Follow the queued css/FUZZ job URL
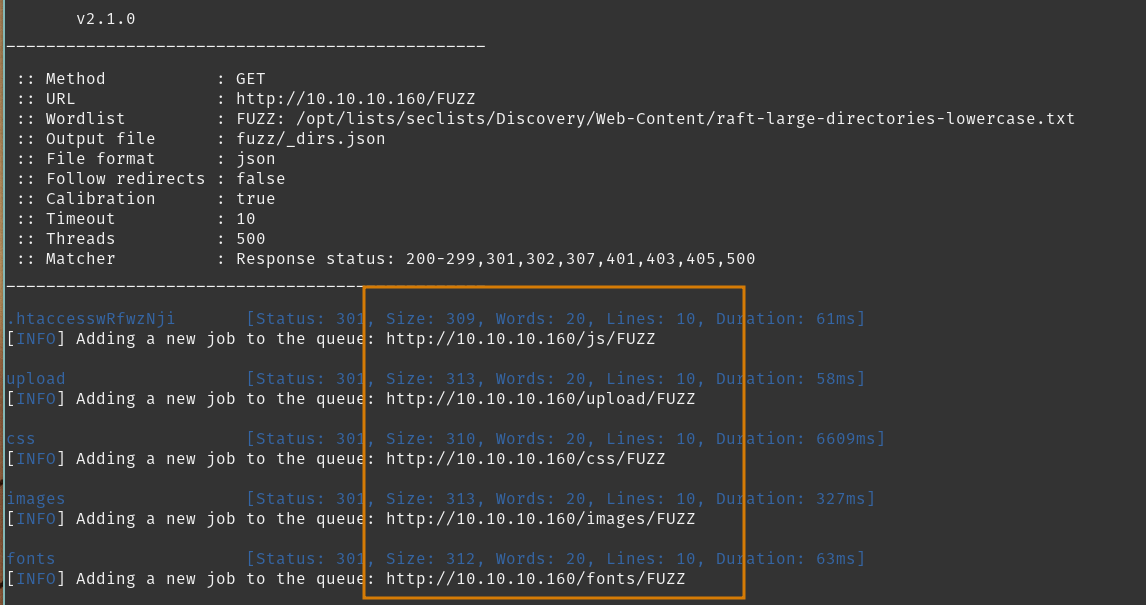Screen dimensions: 1146x605 point(525,459)
